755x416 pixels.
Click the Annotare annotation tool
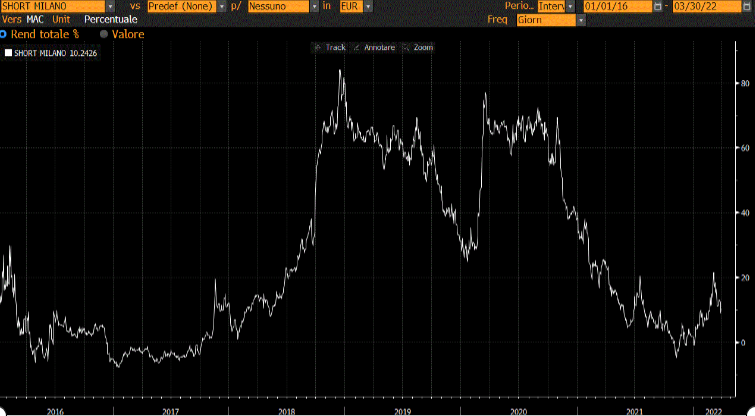click(375, 47)
